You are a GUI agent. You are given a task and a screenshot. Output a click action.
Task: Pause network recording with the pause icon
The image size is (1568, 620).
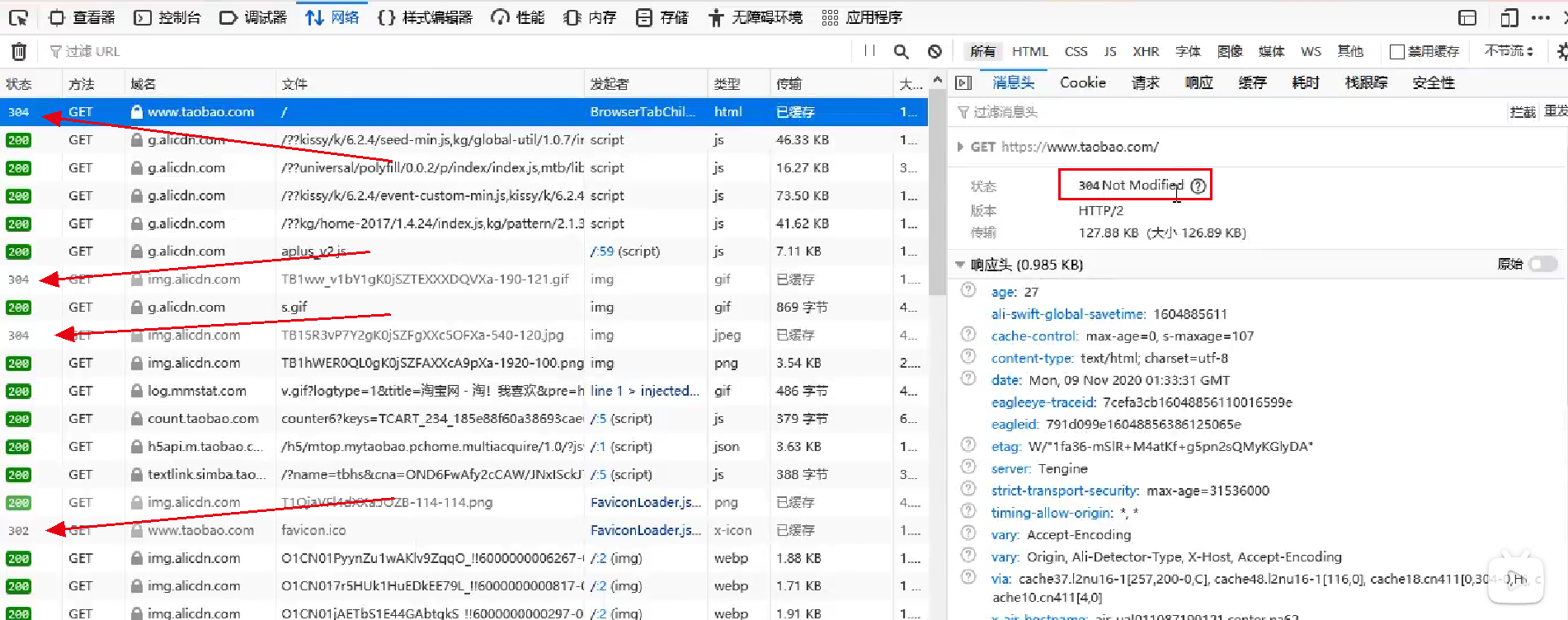point(869,51)
